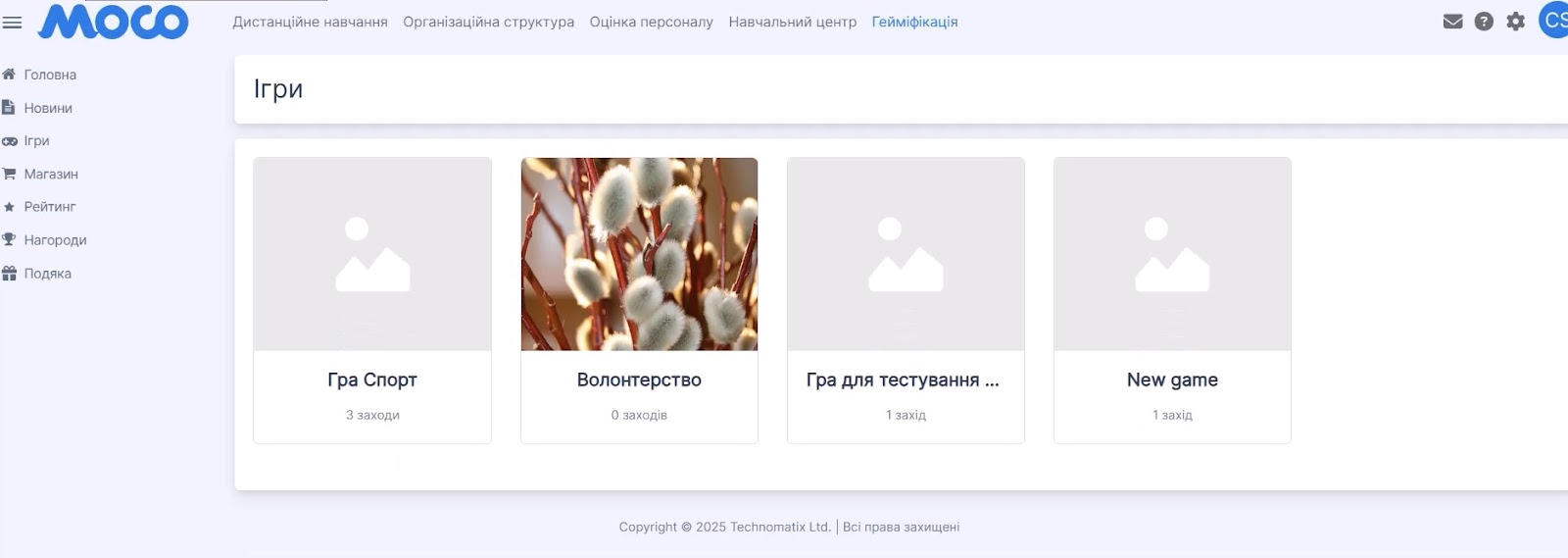Toggle the hamburger menu icon
This screenshot has height=558, width=1568.
(12, 22)
